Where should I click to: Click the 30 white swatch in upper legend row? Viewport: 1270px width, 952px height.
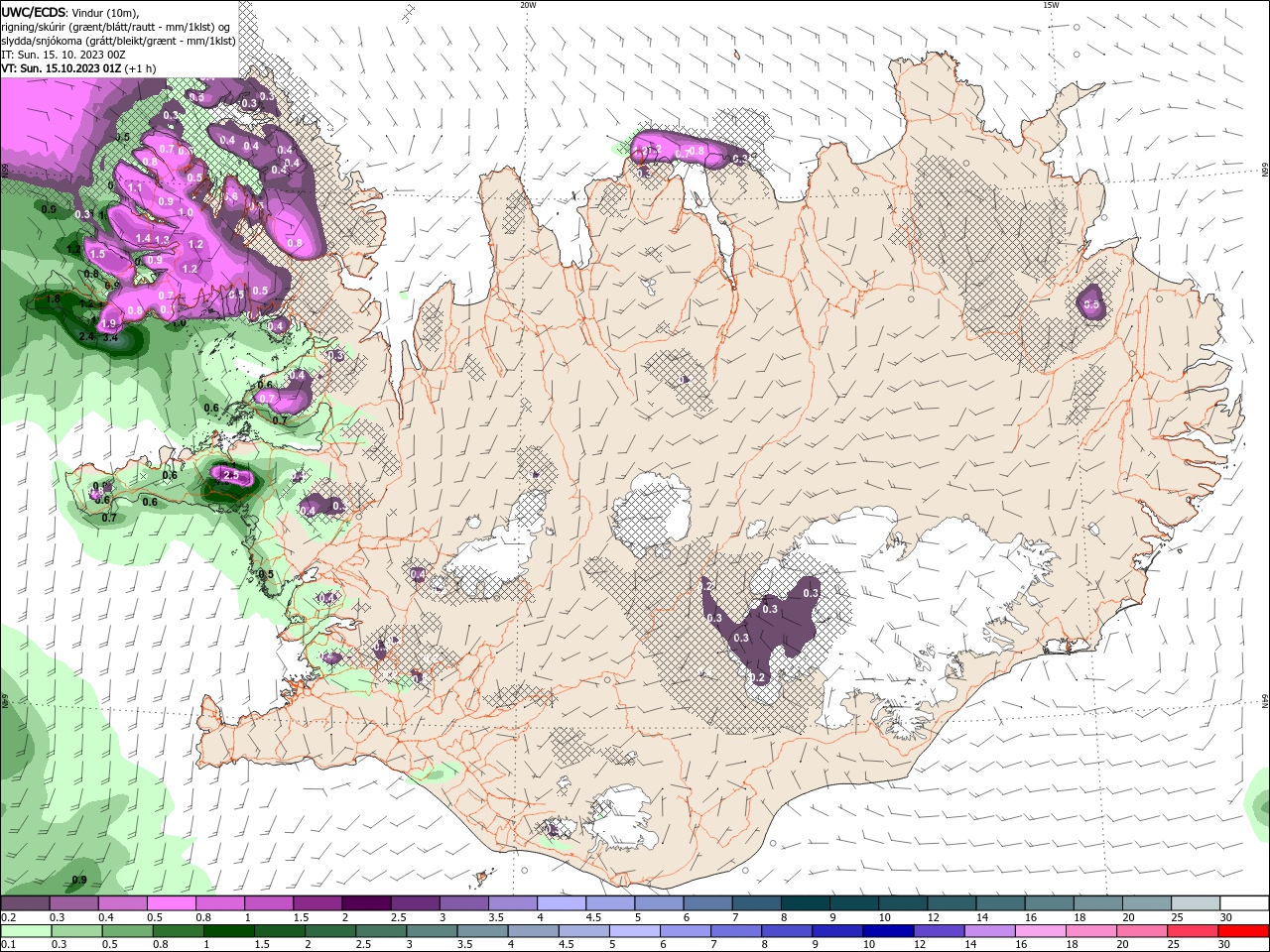pyautogui.click(x=1245, y=903)
